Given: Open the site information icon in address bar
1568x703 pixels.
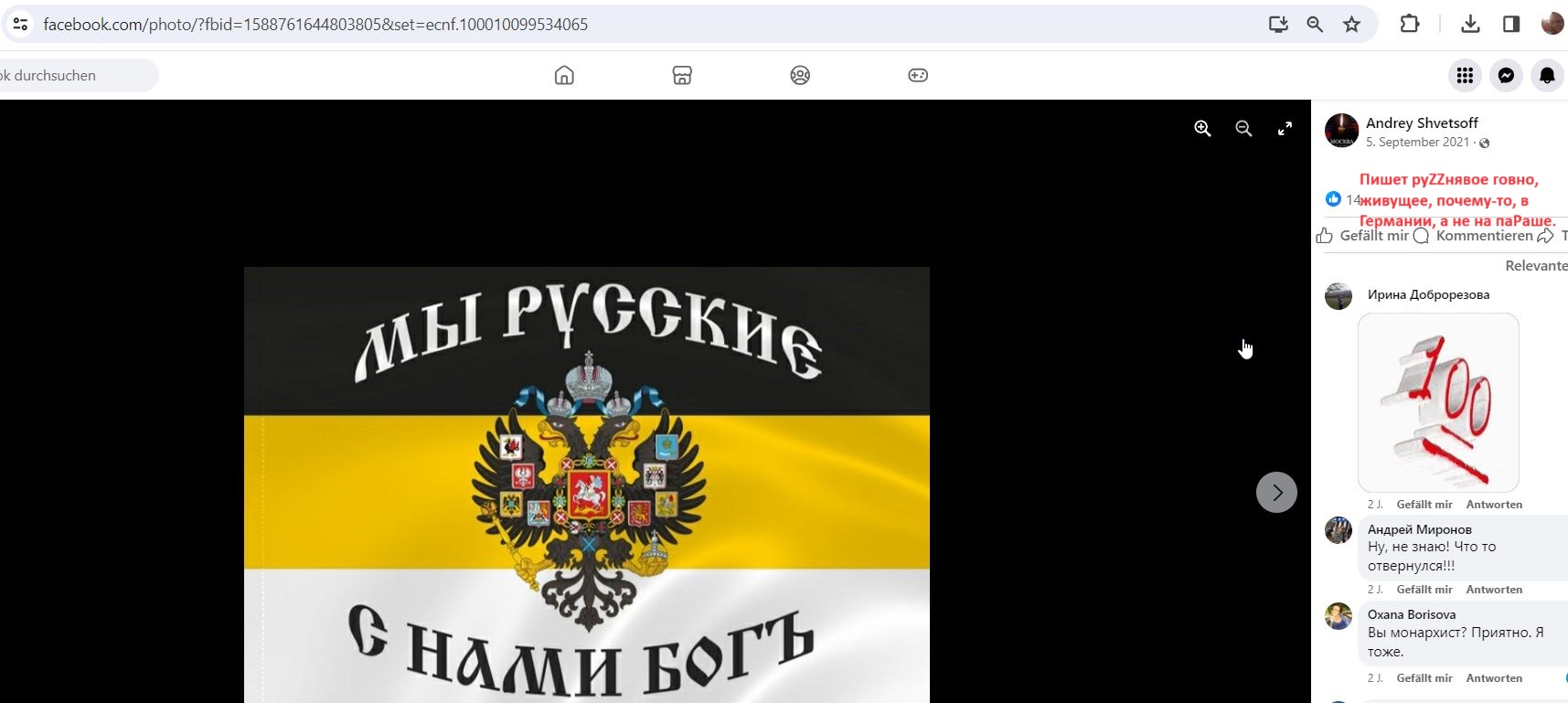Looking at the screenshot, I should pos(20,24).
